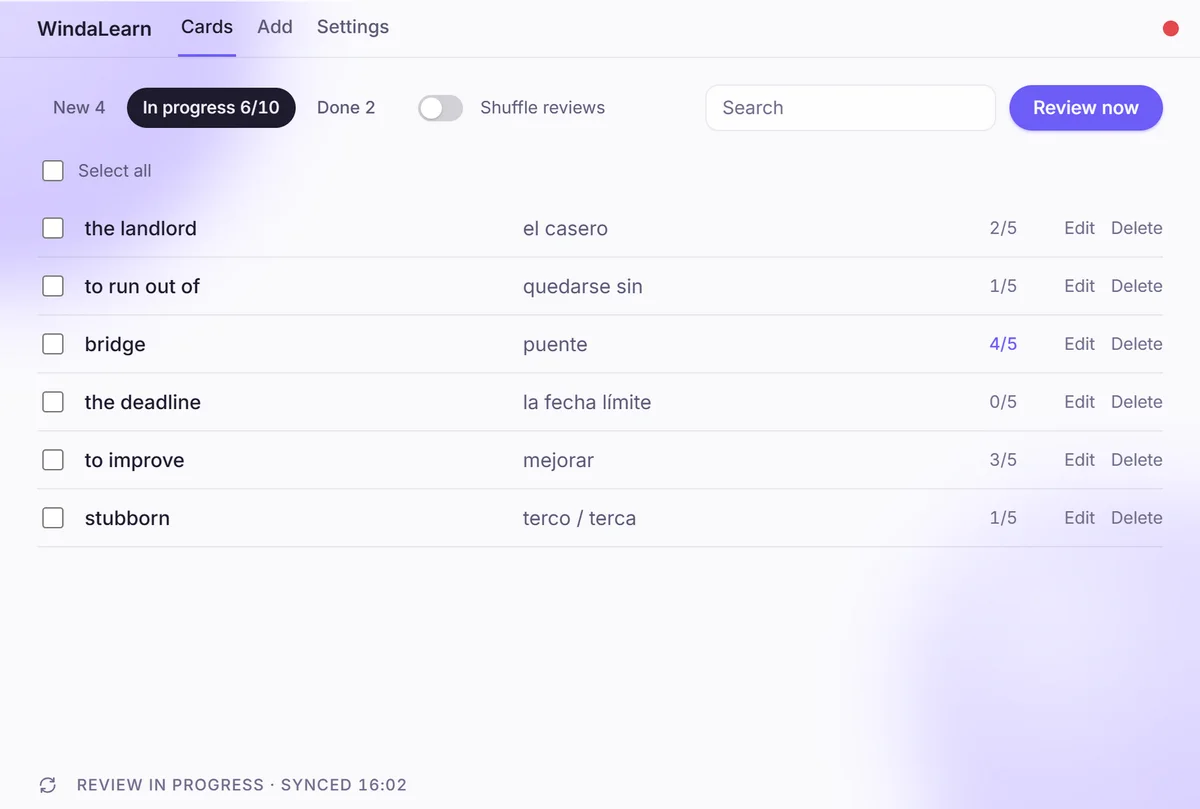Click the translation mejorar
The image size is (1200, 809).
coord(558,461)
